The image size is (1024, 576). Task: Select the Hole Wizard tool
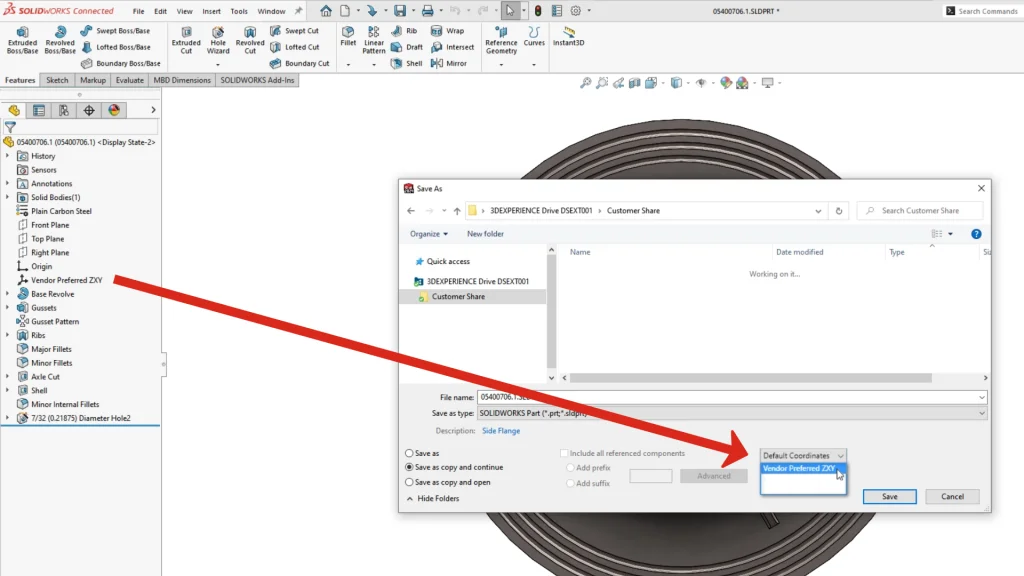(x=218, y=39)
